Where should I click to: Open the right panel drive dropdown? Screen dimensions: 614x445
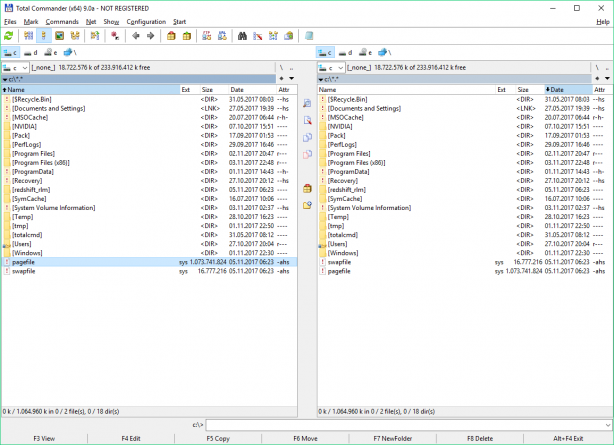pos(331,68)
